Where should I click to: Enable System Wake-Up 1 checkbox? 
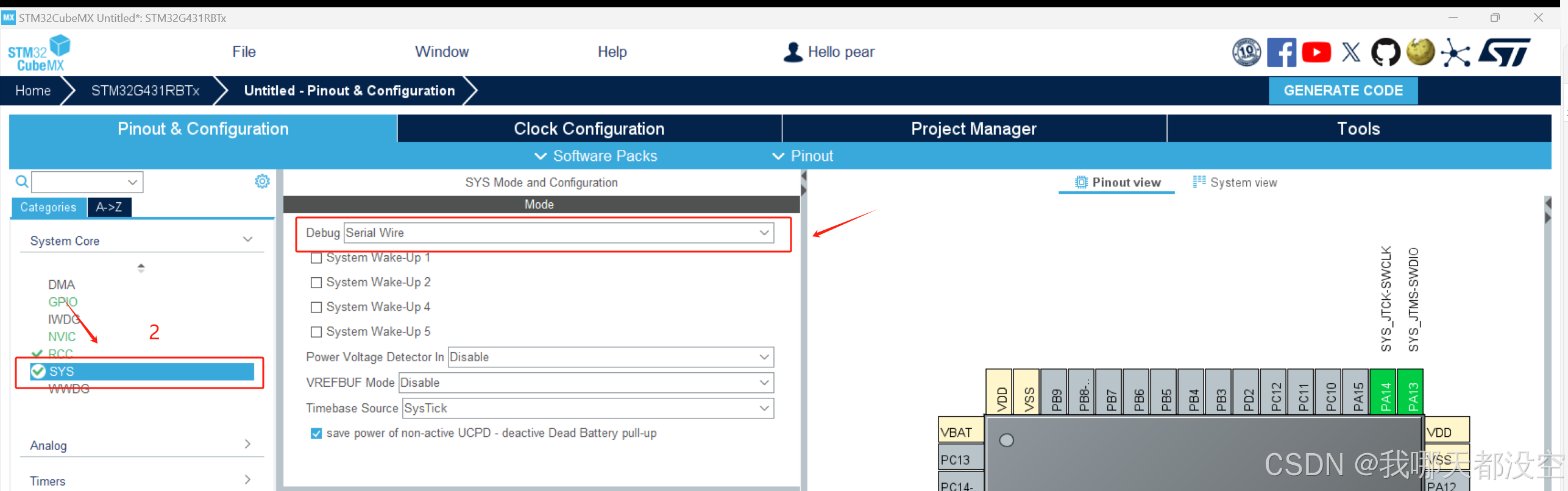(316, 258)
